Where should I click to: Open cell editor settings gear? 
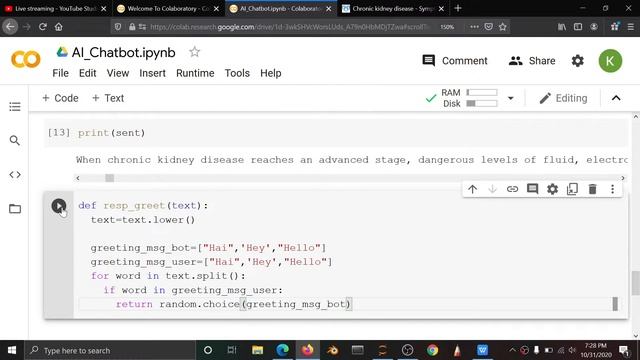[x=552, y=189]
